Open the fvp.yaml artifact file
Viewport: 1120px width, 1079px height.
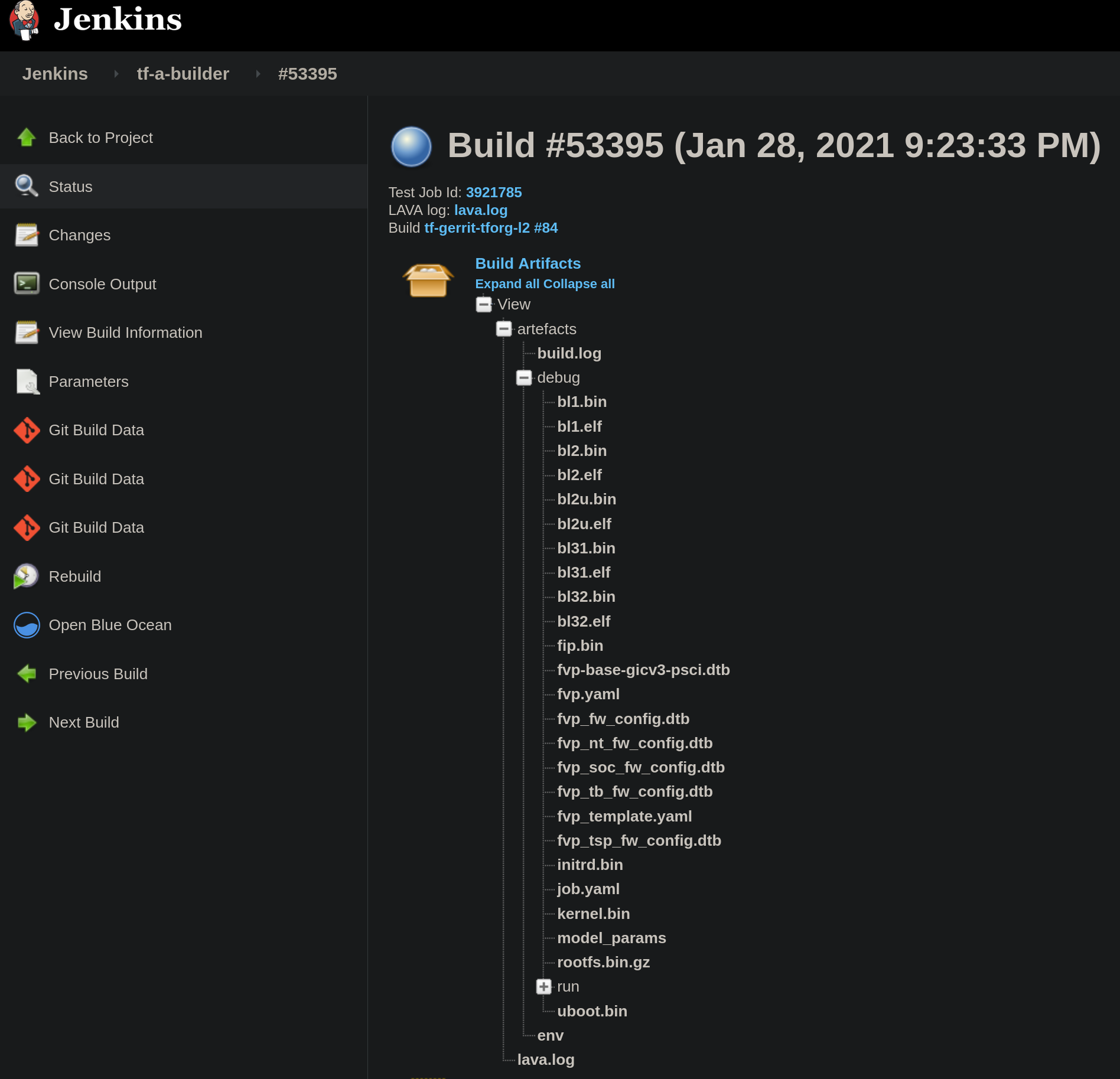(x=588, y=695)
